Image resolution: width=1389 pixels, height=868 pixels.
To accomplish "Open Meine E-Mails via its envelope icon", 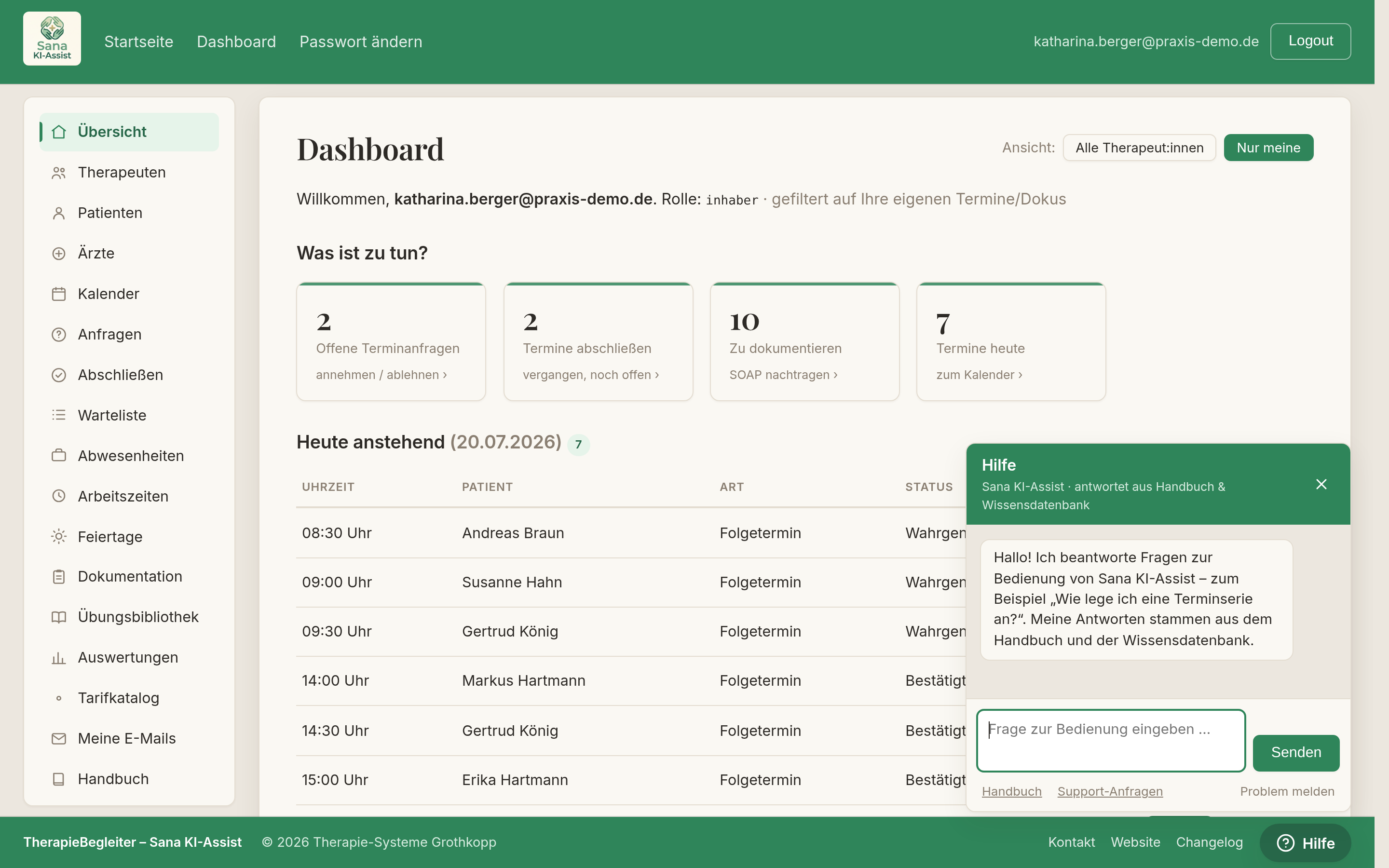I will [58, 739].
